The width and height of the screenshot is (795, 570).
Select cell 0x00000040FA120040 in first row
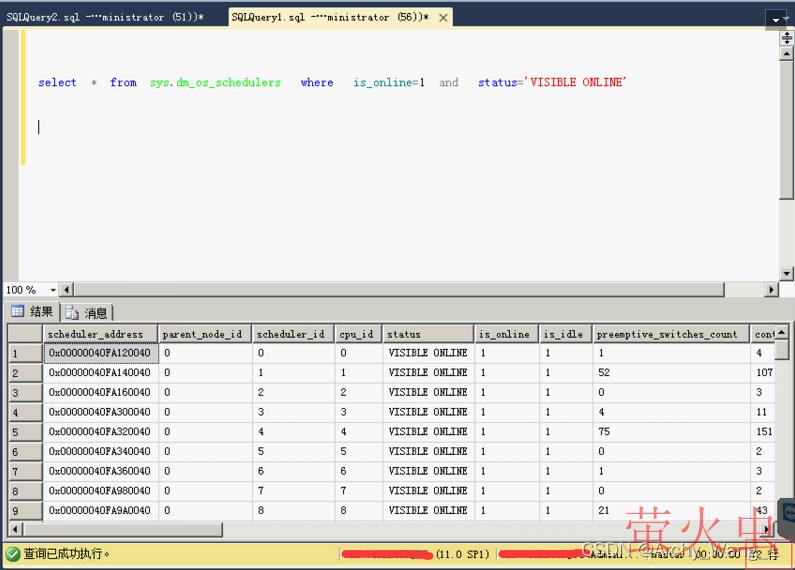99,353
